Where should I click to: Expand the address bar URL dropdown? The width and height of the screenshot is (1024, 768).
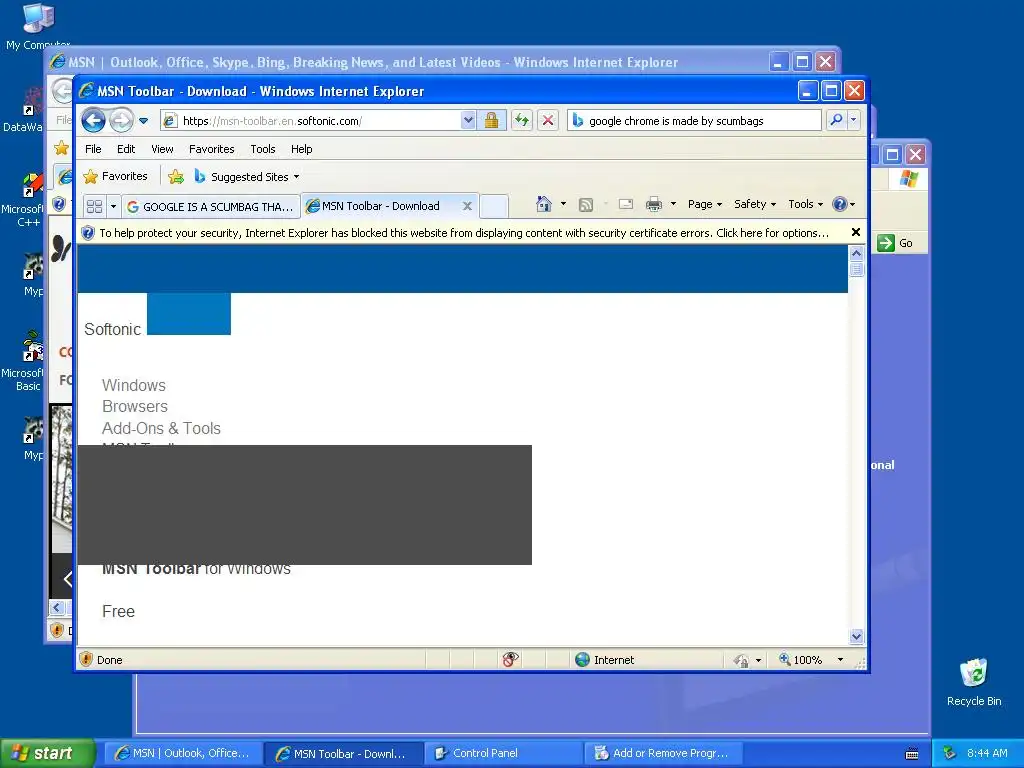pos(468,120)
